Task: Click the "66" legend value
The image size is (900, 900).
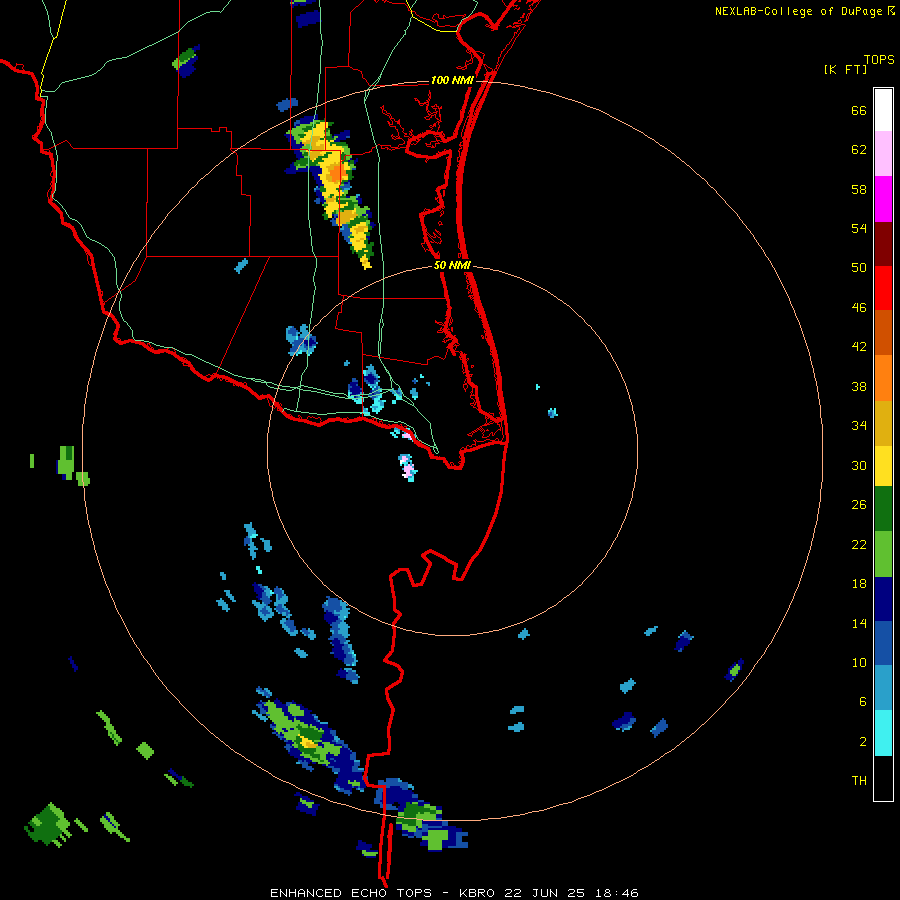Action: pyautogui.click(x=859, y=111)
